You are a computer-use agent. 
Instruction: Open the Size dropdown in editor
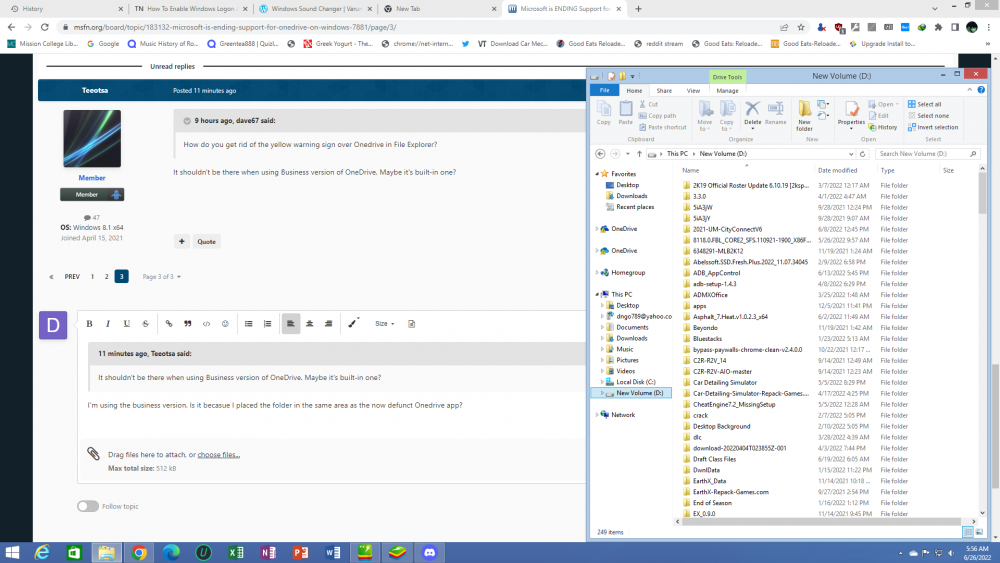click(384, 324)
